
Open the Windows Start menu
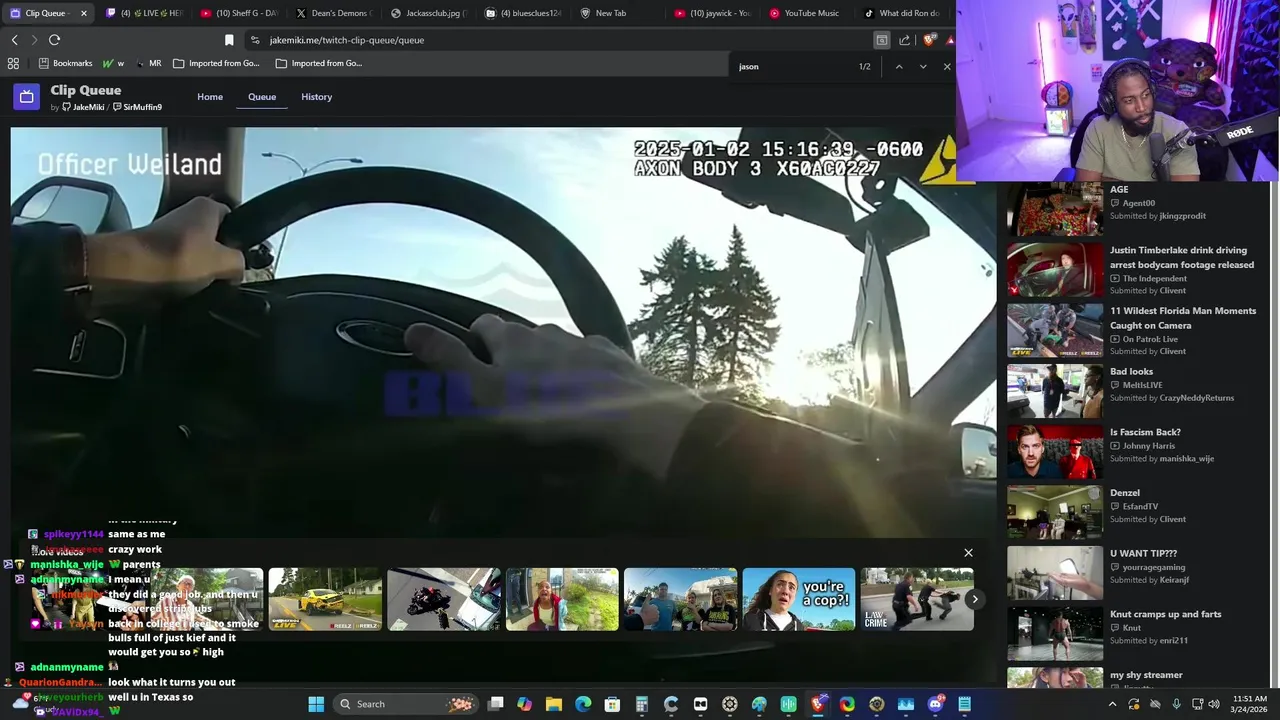tap(316, 704)
